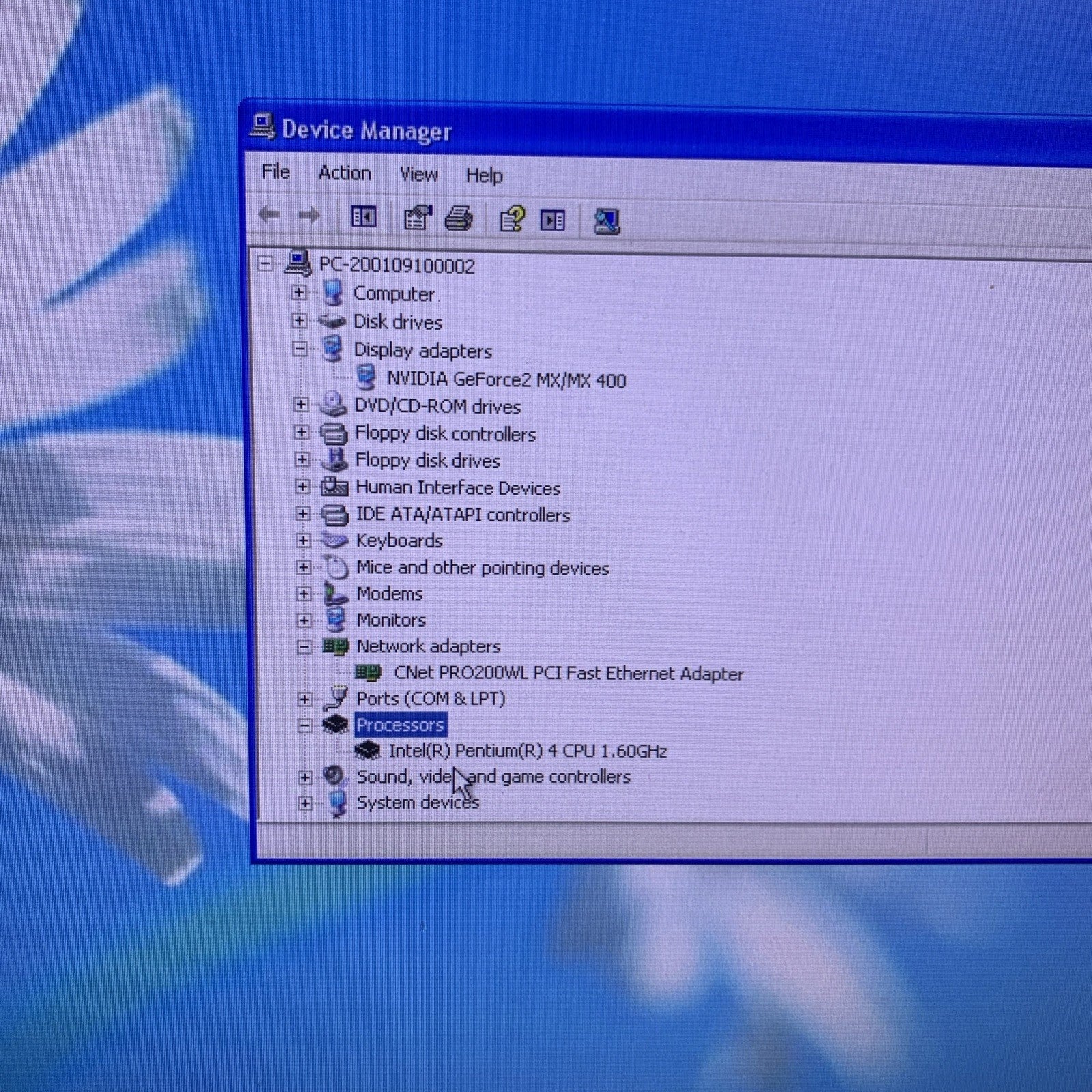Expand IDE ATA/ATAPI controllers category
The image size is (1092, 1092).
tap(302, 513)
